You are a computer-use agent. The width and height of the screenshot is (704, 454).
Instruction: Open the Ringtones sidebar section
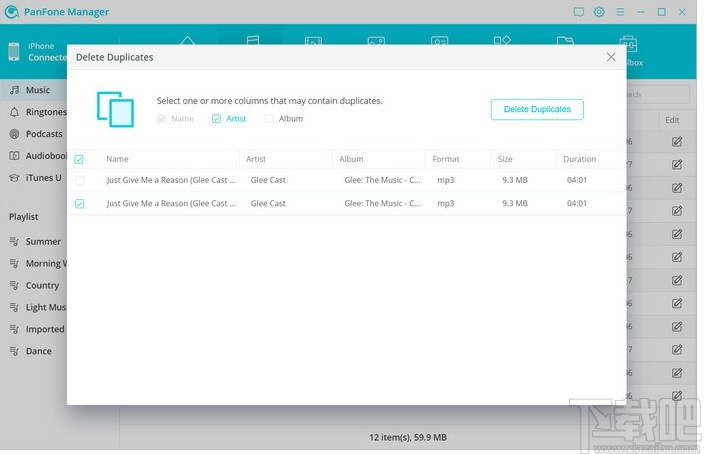(x=34, y=112)
